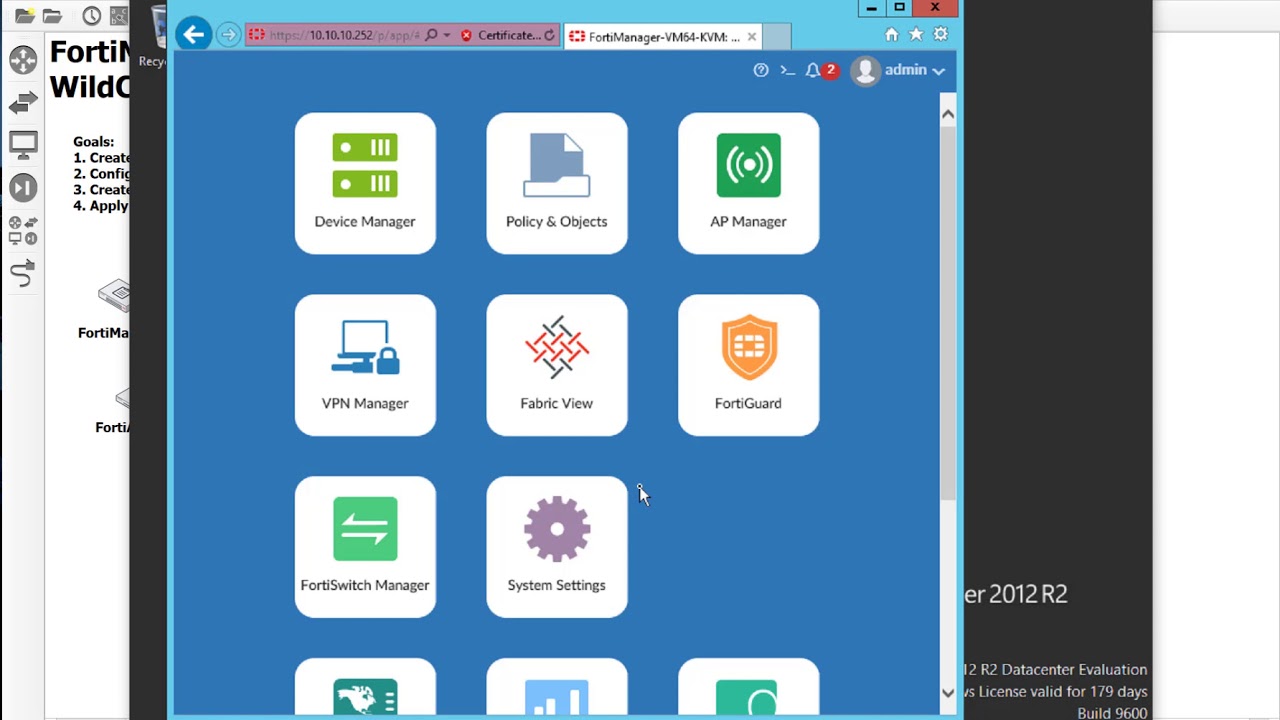1280x720 pixels.
Task: Maximize the browser window
Action: coord(899,8)
